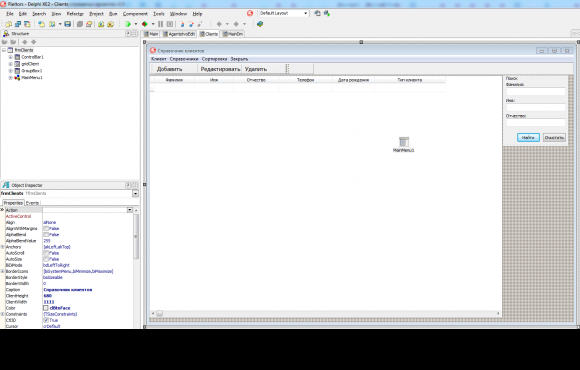Click the Фамилия search input field
The width and height of the screenshot is (580, 370).
536,91
